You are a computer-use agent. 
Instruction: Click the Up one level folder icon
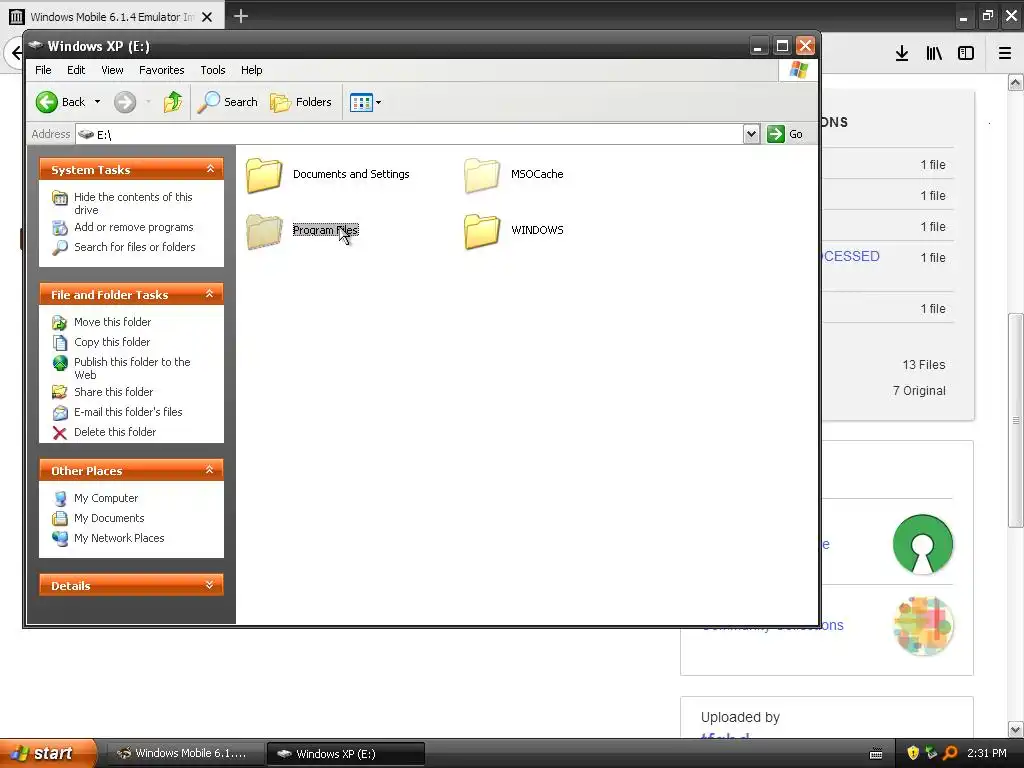pyautogui.click(x=173, y=102)
